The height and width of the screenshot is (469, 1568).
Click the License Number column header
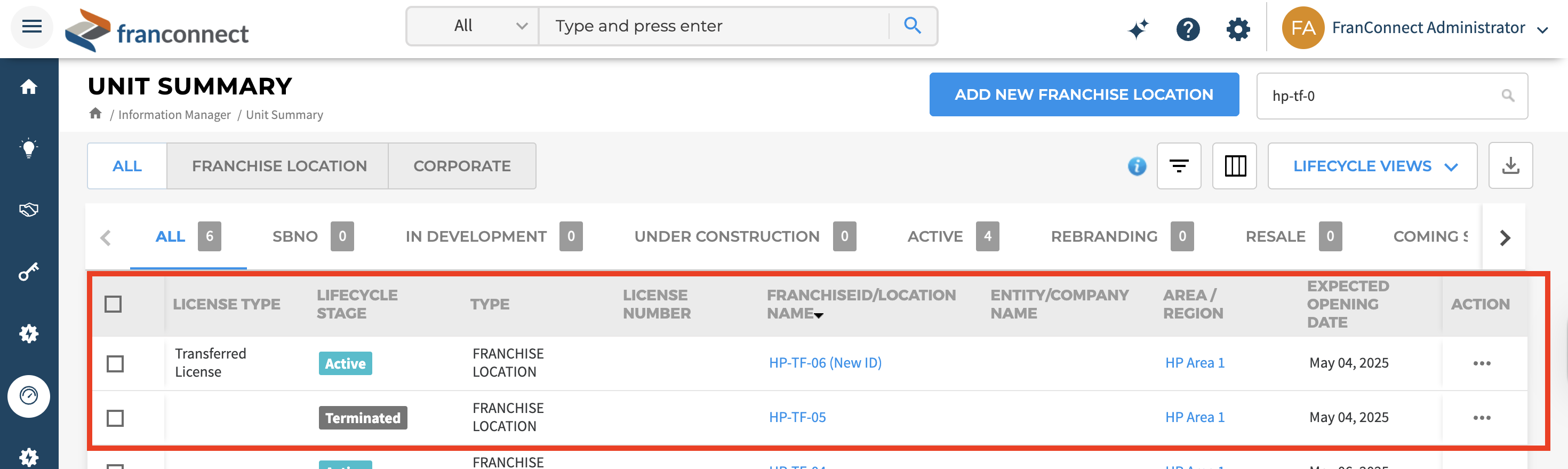656,304
